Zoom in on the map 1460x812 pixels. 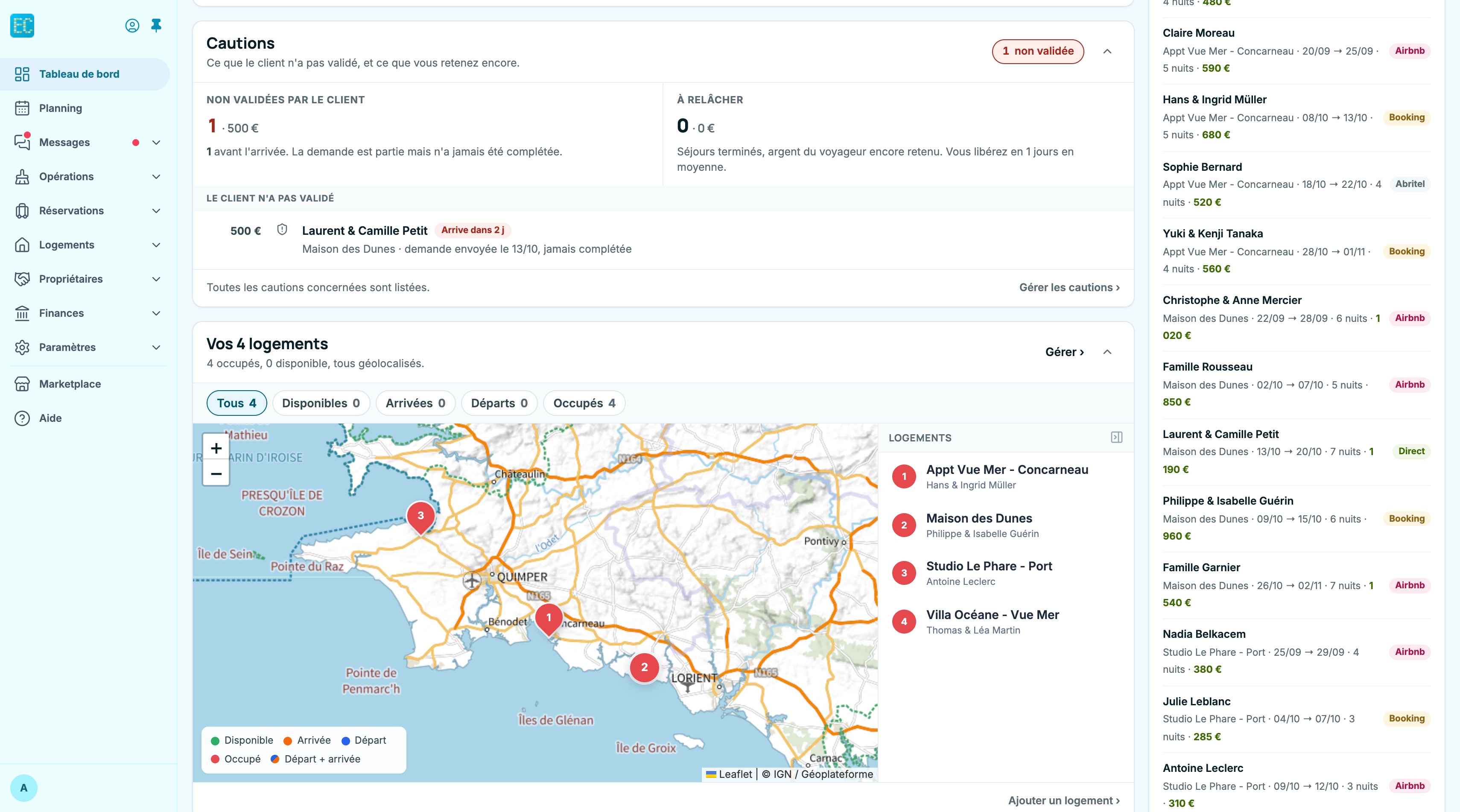(216, 448)
